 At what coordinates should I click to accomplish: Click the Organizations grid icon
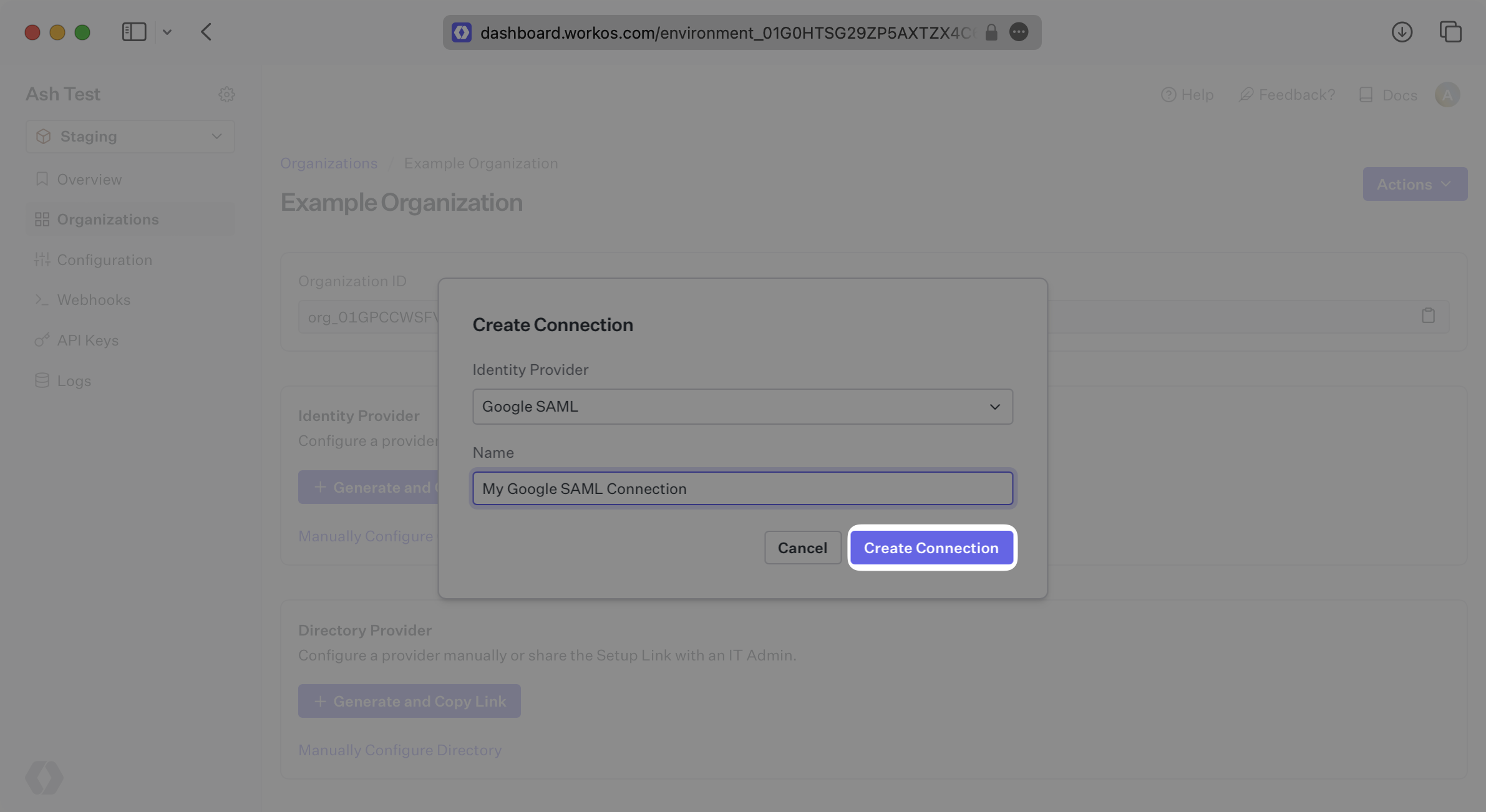point(41,219)
